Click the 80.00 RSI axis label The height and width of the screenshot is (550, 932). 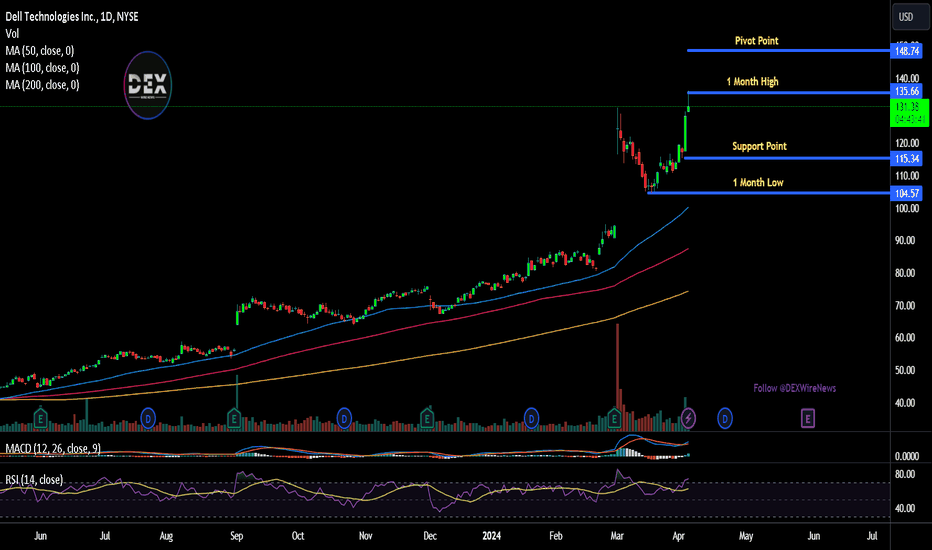point(905,474)
